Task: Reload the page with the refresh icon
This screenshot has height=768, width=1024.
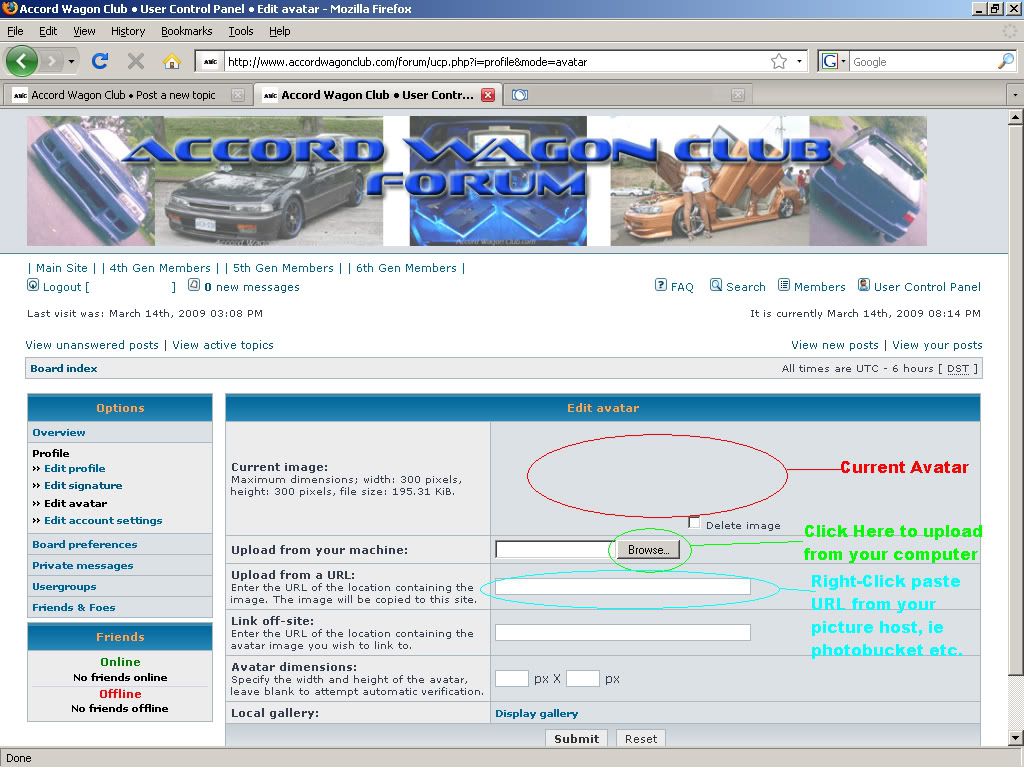Action: 100,61
